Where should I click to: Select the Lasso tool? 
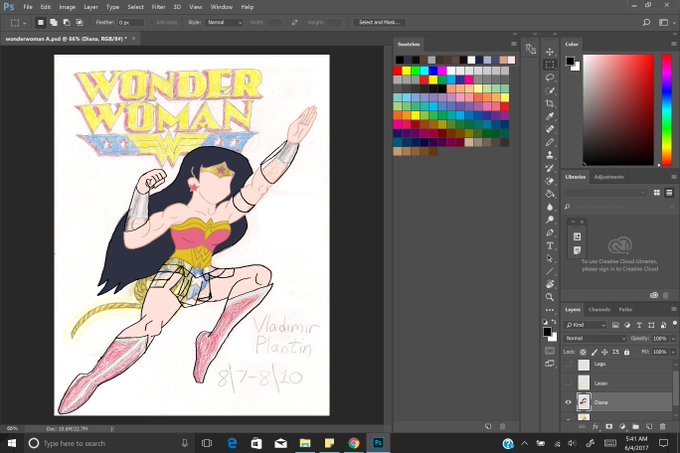pos(550,78)
